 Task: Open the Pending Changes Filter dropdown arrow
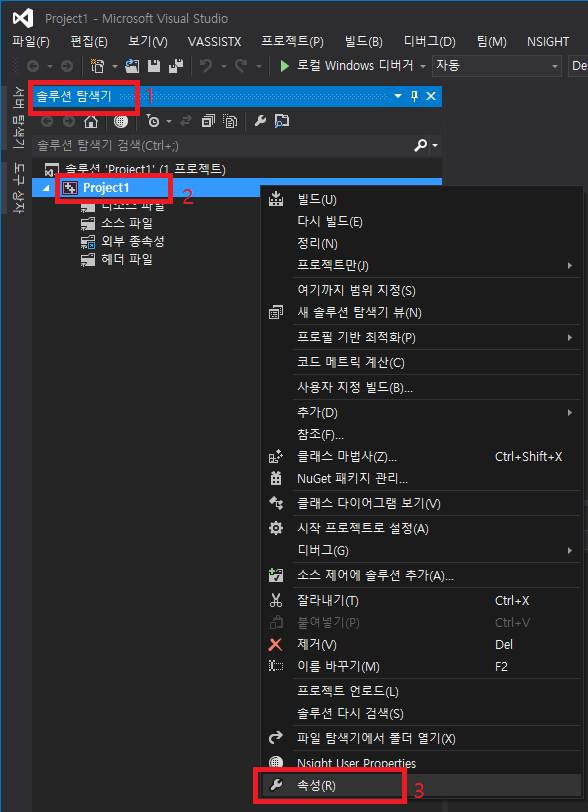coord(169,122)
